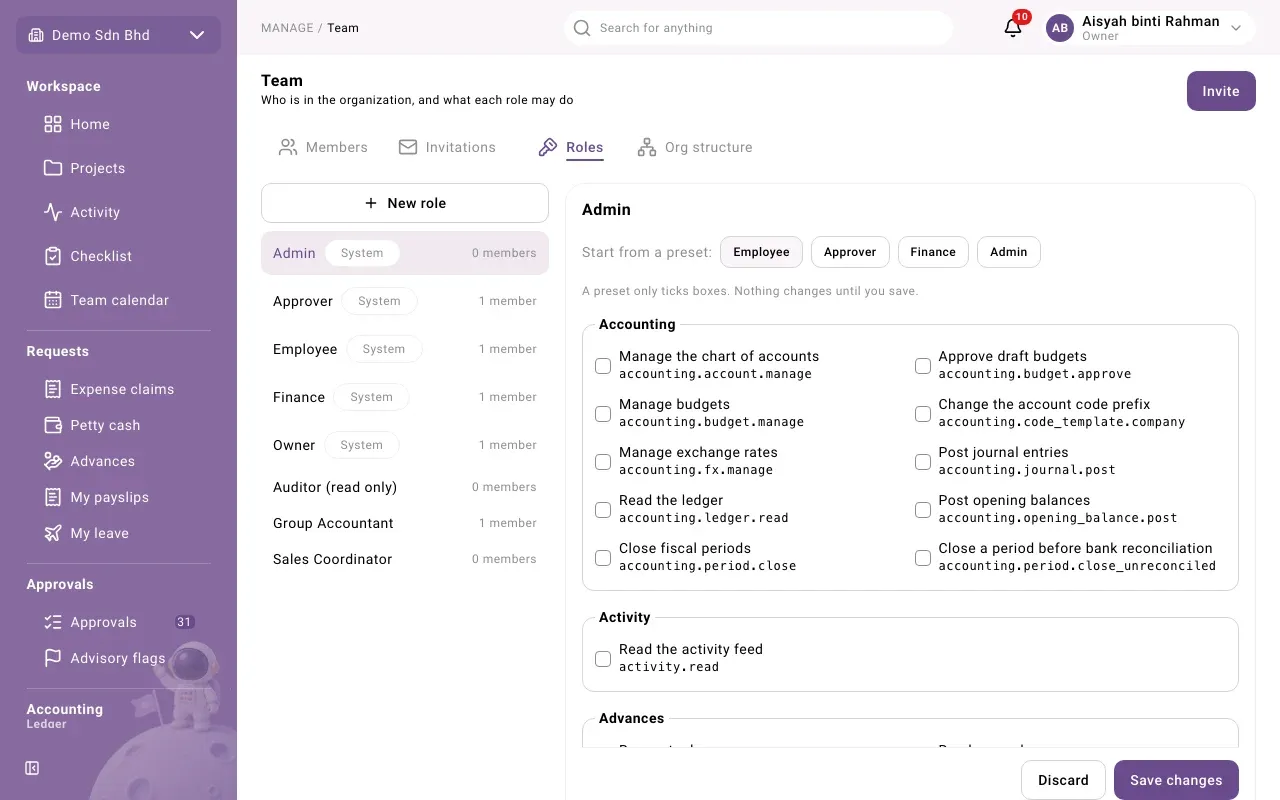
Task: Toggle Close fiscal periods checkbox
Action: [603, 558]
